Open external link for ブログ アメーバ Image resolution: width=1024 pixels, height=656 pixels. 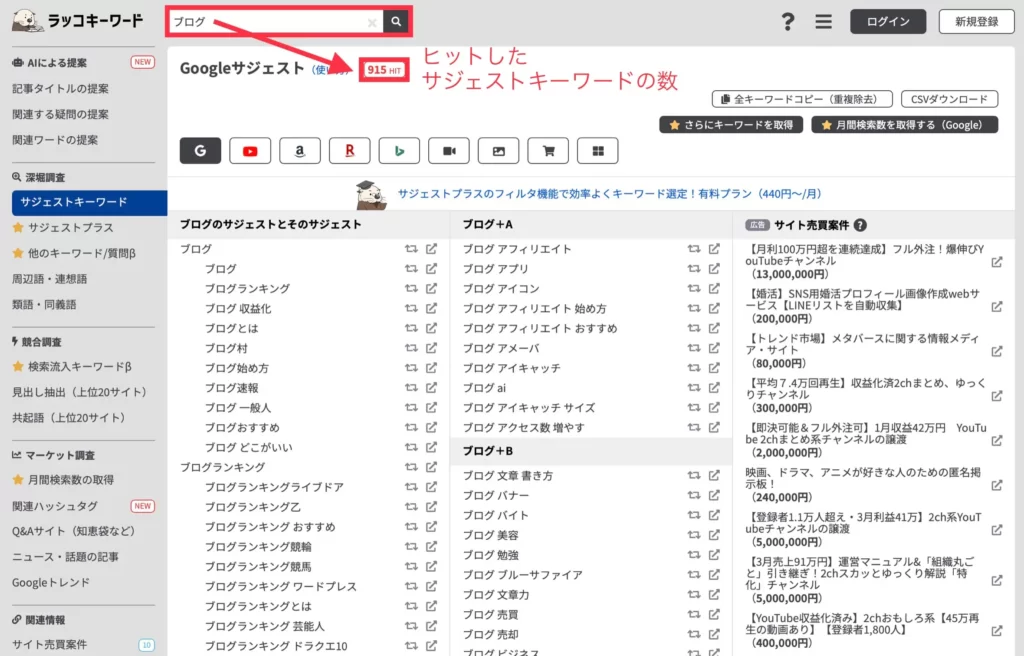[x=714, y=348]
